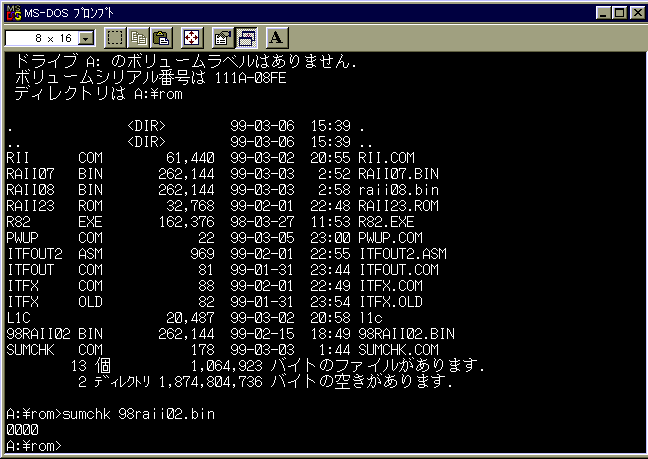Viewport: 648px width, 459px height.
Task: Click the lowercase l1c file name
Action: click(x=371, y=318)
